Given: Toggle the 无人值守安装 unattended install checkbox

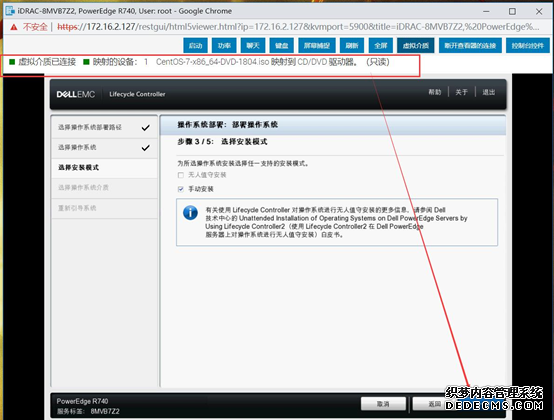Looking at the screenshot, I should [181, 175].
